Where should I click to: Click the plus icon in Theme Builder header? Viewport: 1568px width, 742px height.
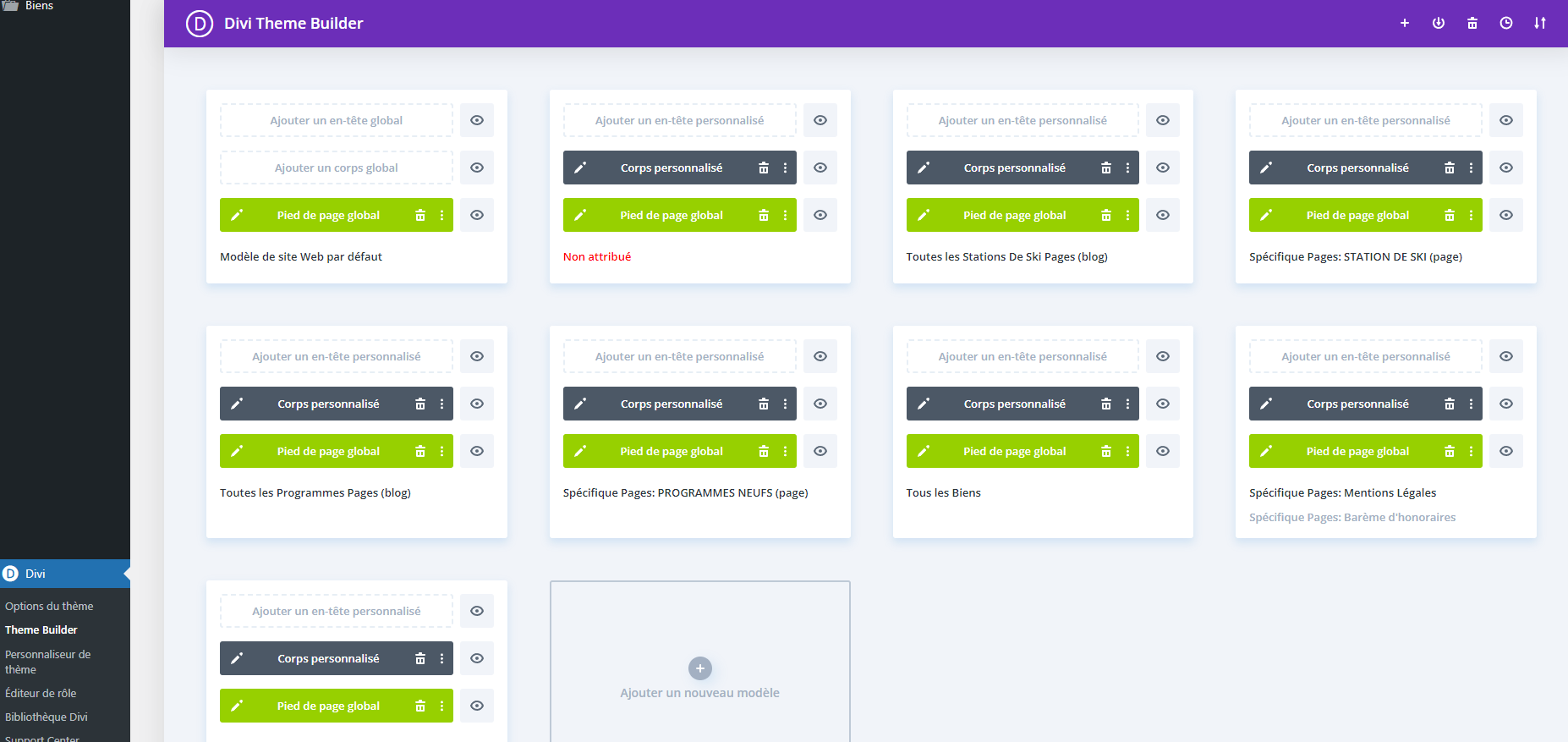click(x=1405, y=23)
